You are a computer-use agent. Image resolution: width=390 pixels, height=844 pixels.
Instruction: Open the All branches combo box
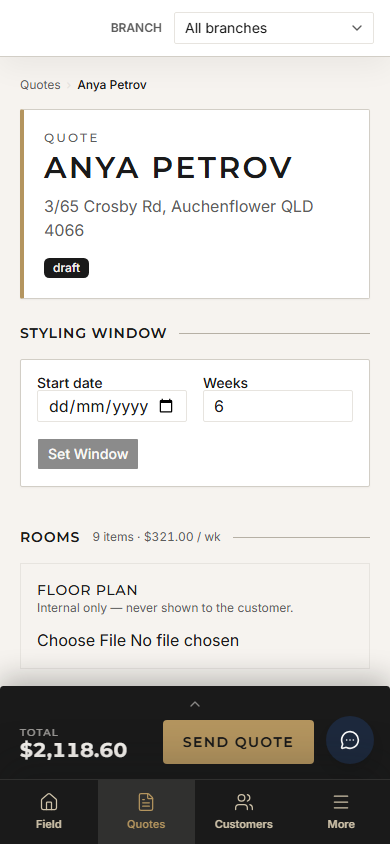tap(274, 28)
